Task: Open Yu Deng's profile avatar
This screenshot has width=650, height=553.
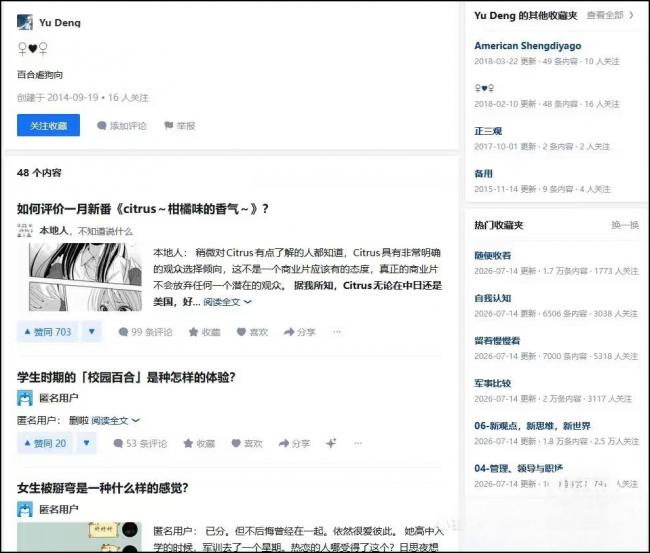Action: [25, 22]
